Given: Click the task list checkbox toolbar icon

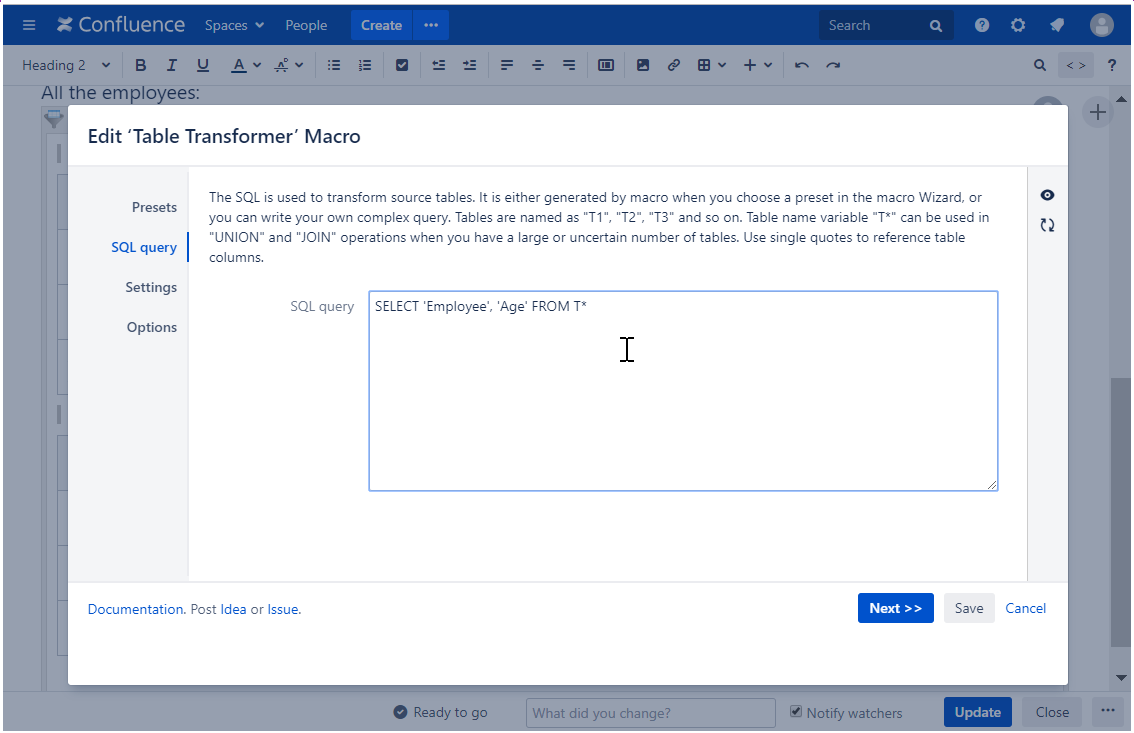Looking at the screenshot, I should (x=402, y=65).
